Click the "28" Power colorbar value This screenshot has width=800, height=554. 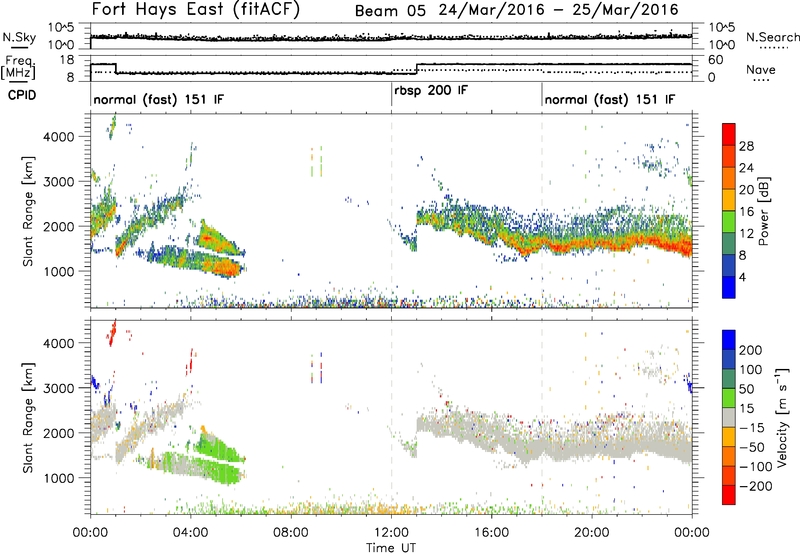pos(746,146)
